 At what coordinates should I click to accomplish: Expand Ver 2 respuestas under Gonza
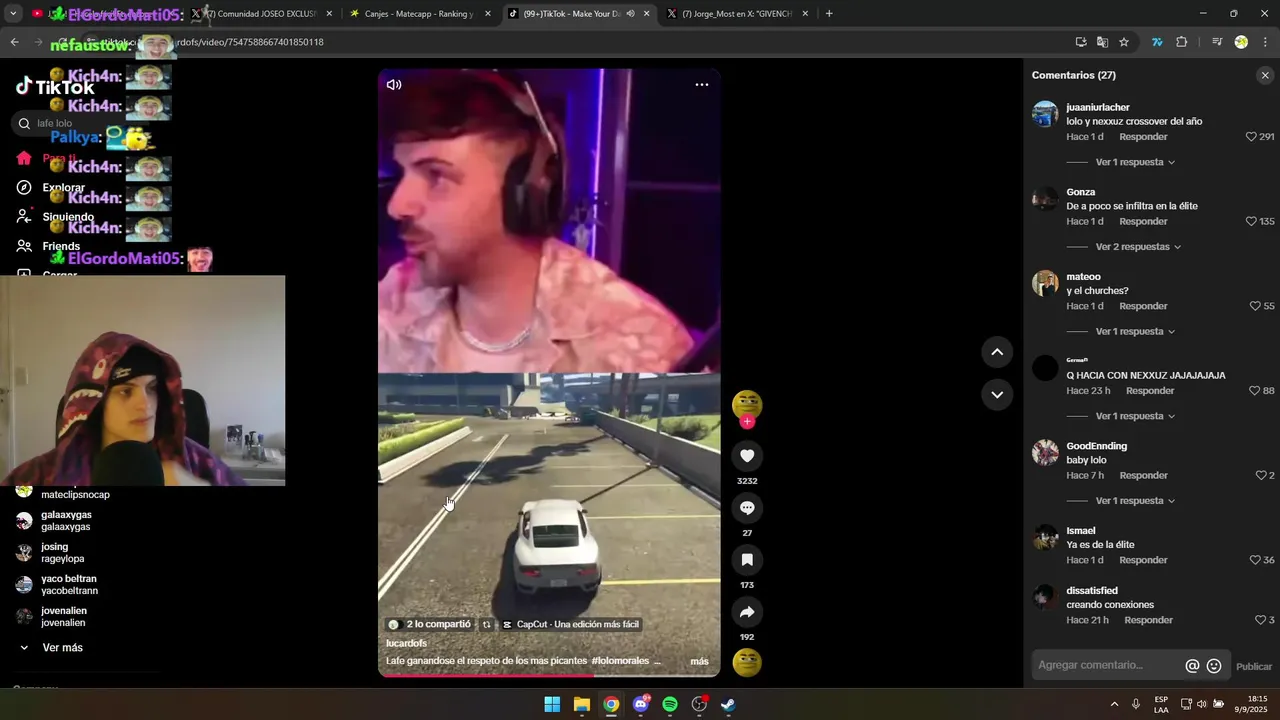(1138, 247)
